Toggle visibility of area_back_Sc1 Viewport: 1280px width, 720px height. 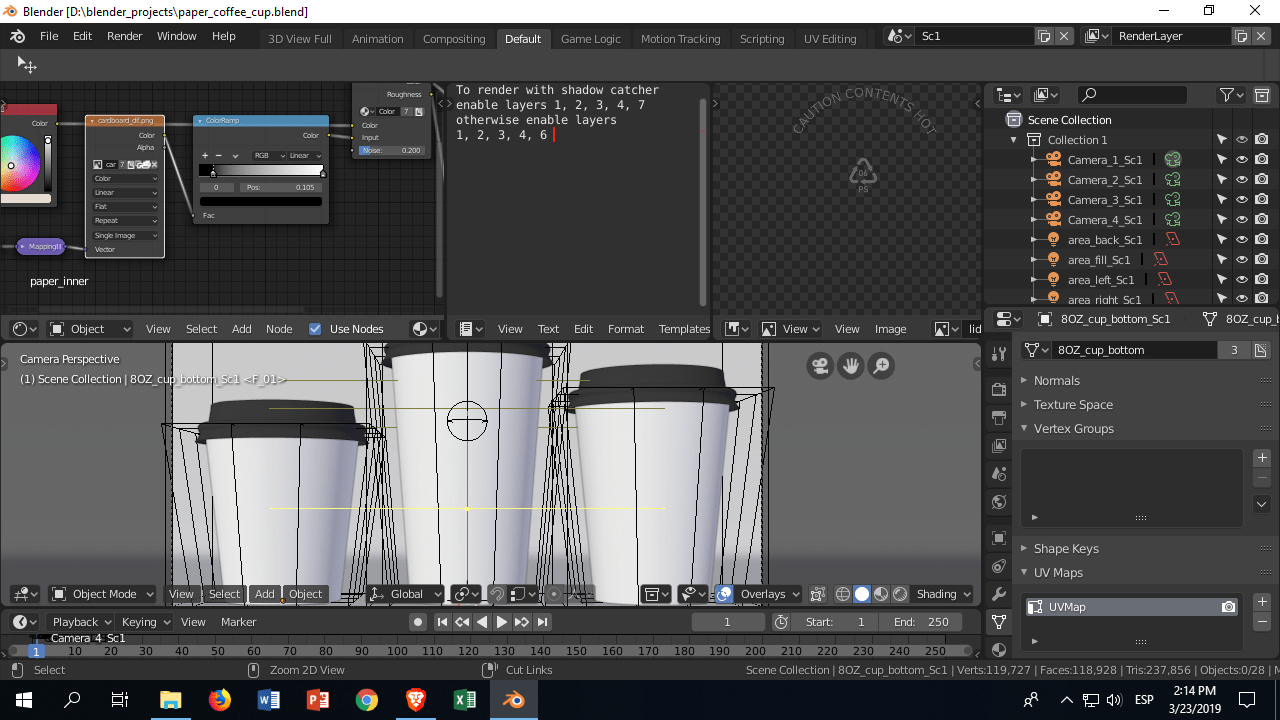coord(1241,240)
